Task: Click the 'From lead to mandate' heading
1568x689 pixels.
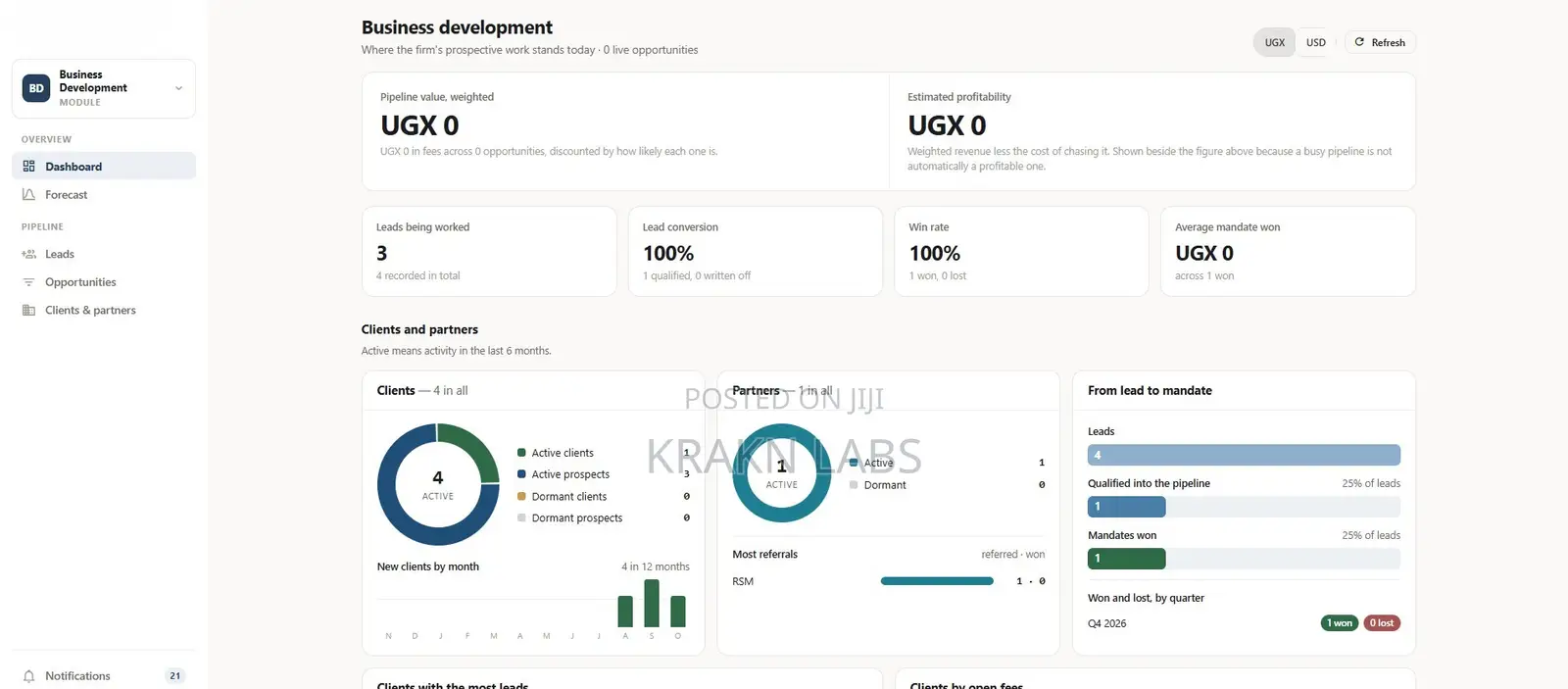Action: [1150, 390]
